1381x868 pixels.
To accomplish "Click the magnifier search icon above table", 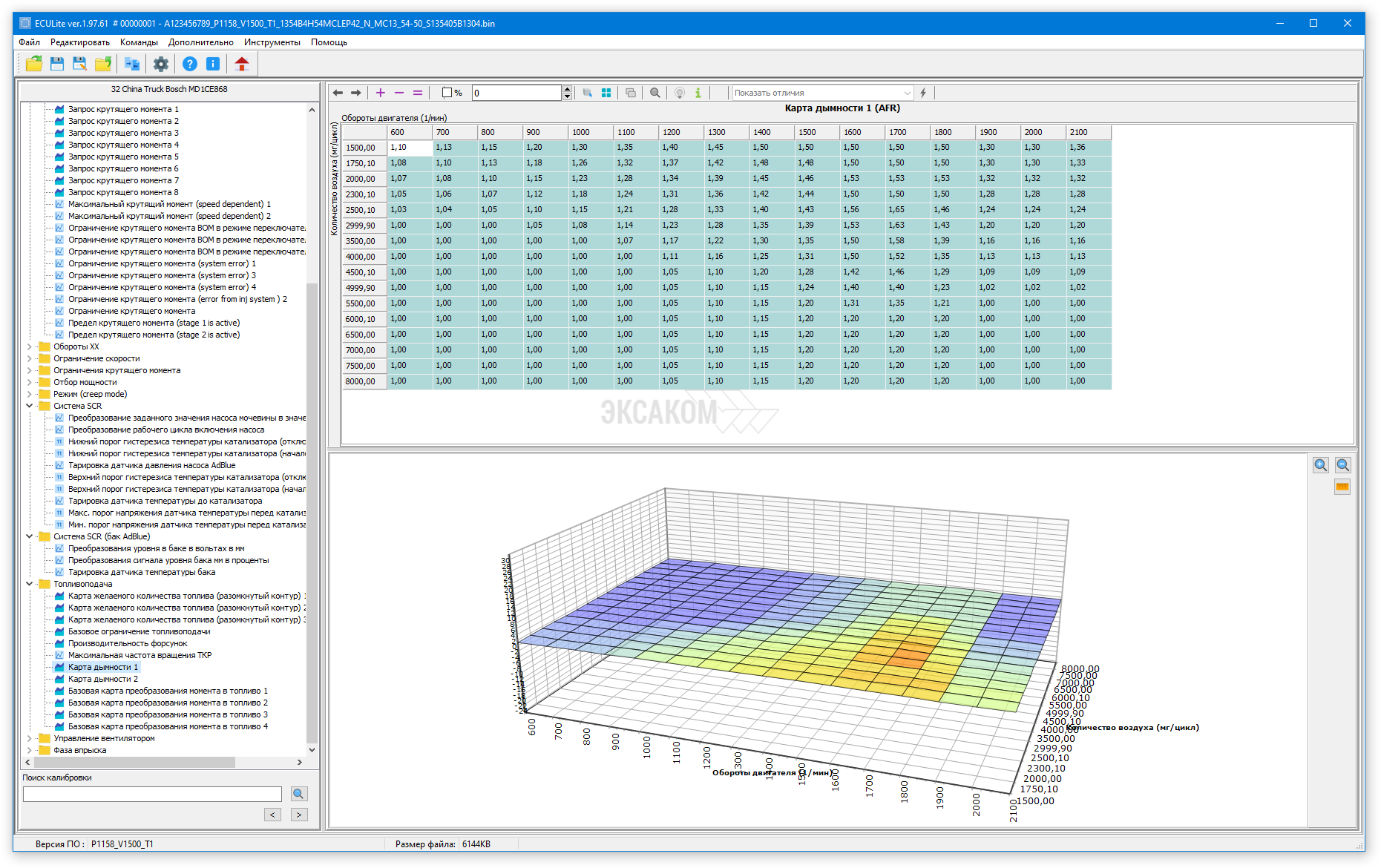I will (x=655, y=93).
